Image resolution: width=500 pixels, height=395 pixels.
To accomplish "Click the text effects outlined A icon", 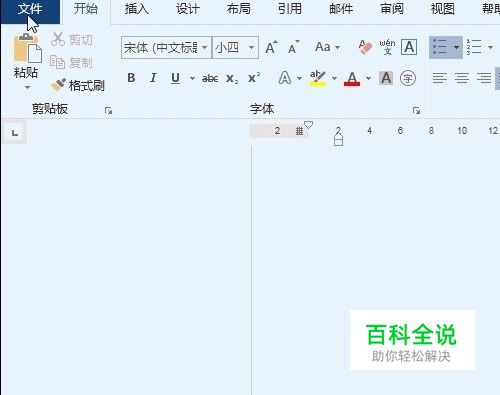I will pos(285,78).
